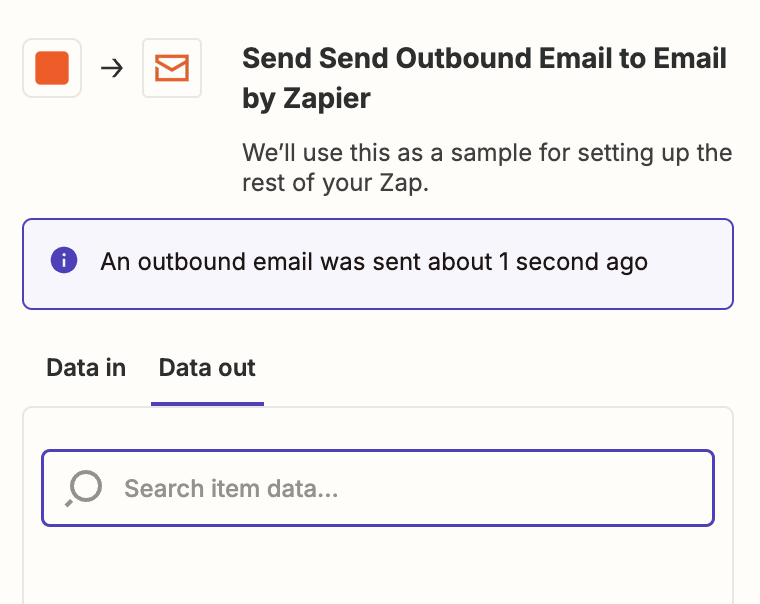
Task: Switch to the Data in tab
Action: point(86,368)
